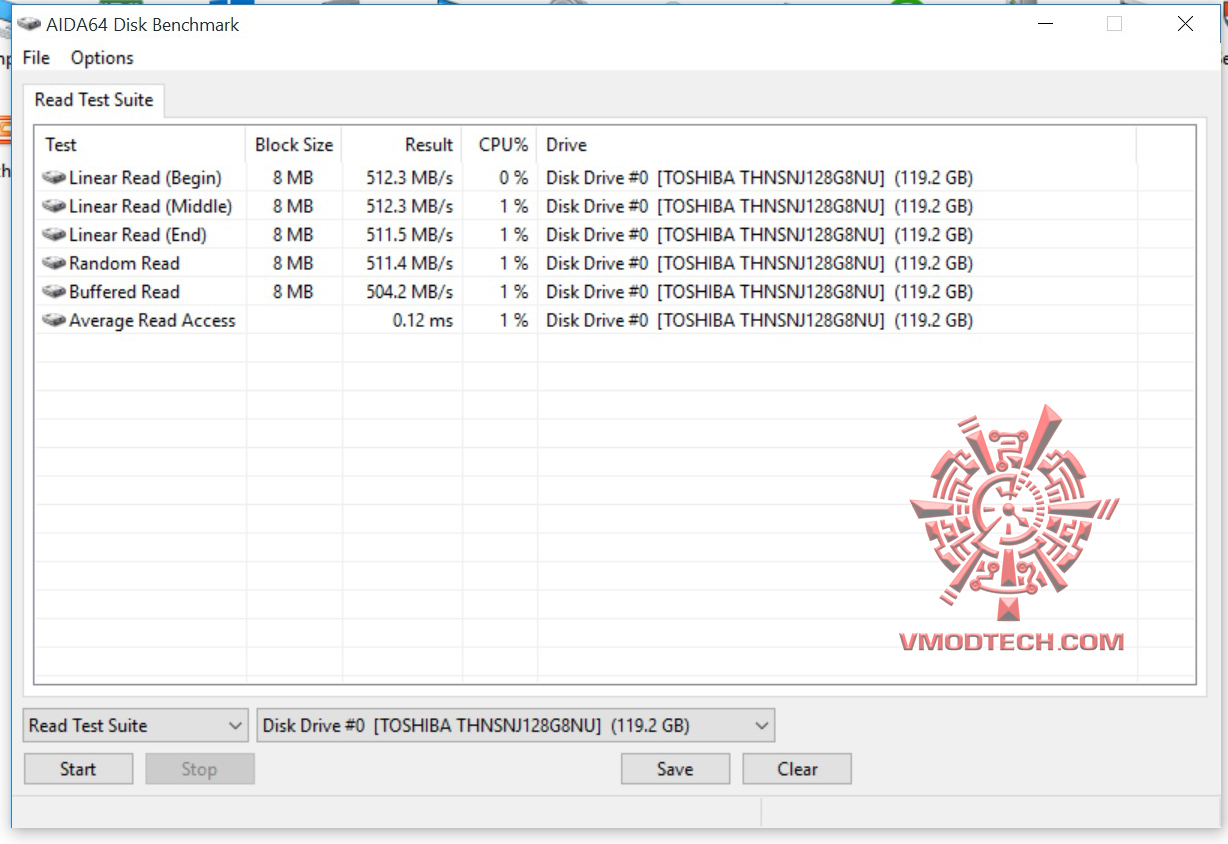1228x844 pixels.
Task: Select the Average Read Access row text
Action: click(x=152, y=320)
